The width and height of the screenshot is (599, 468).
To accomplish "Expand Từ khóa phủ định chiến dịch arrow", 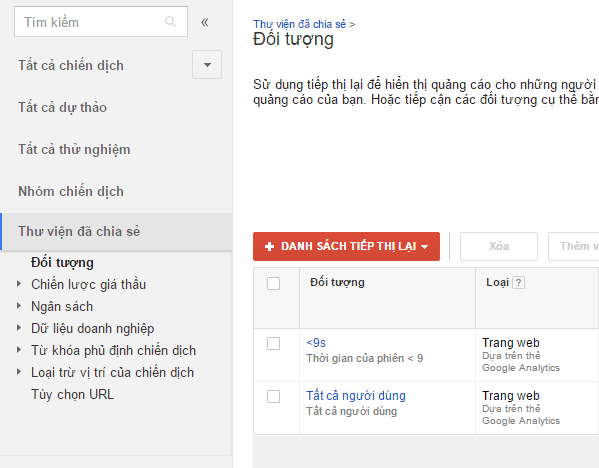I will 19,350.
